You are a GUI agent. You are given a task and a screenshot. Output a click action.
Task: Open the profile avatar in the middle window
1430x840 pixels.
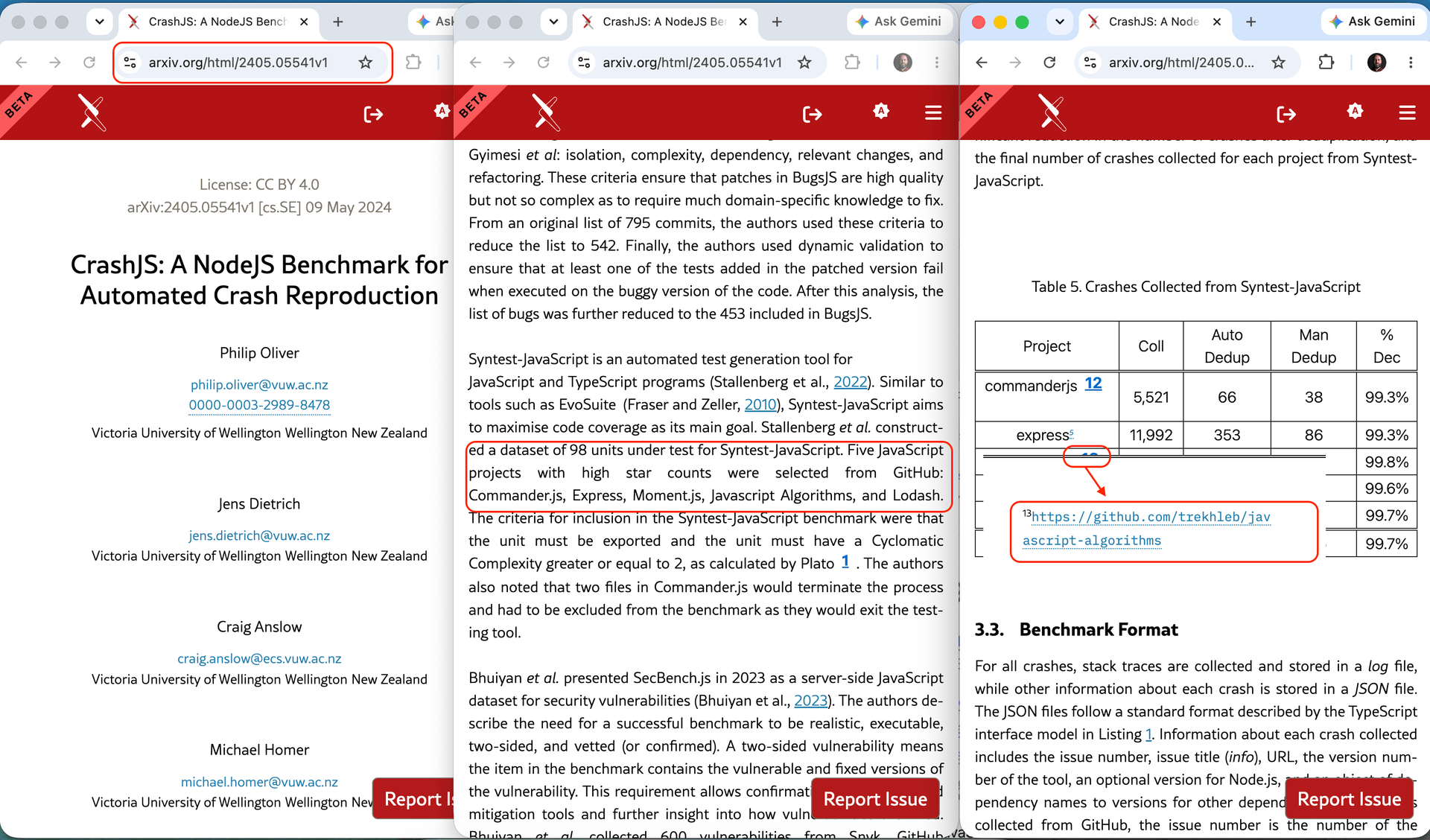(x=903, y=63)
